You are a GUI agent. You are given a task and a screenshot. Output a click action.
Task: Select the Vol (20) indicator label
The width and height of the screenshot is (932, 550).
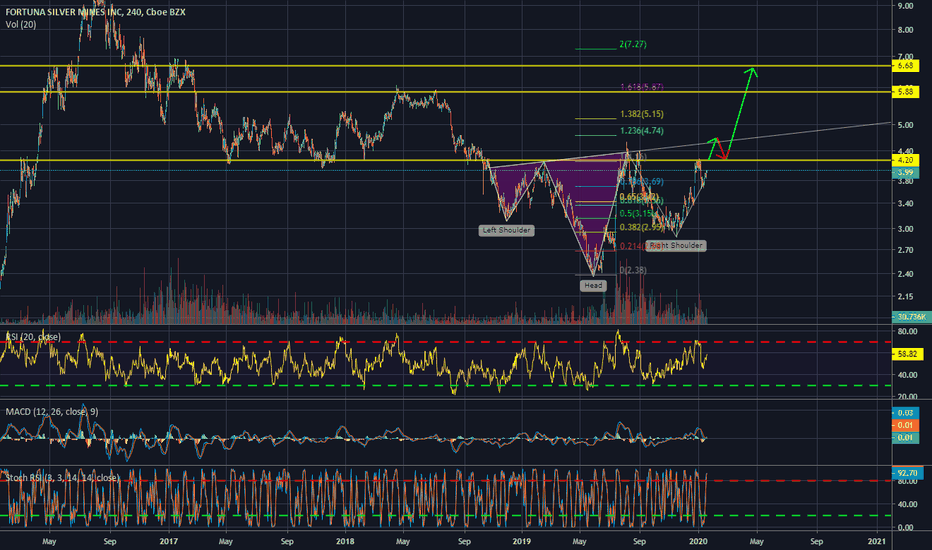coord(21,24)
